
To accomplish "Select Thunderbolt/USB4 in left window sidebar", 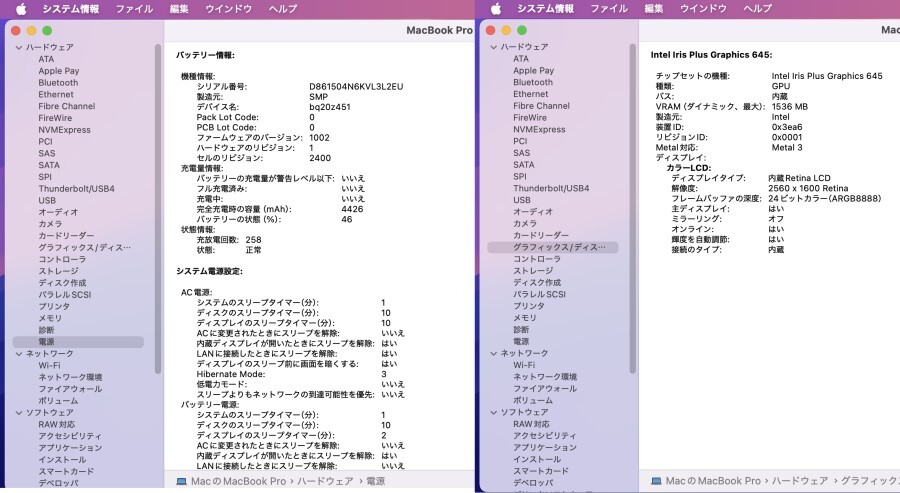I will click(76, 188).
